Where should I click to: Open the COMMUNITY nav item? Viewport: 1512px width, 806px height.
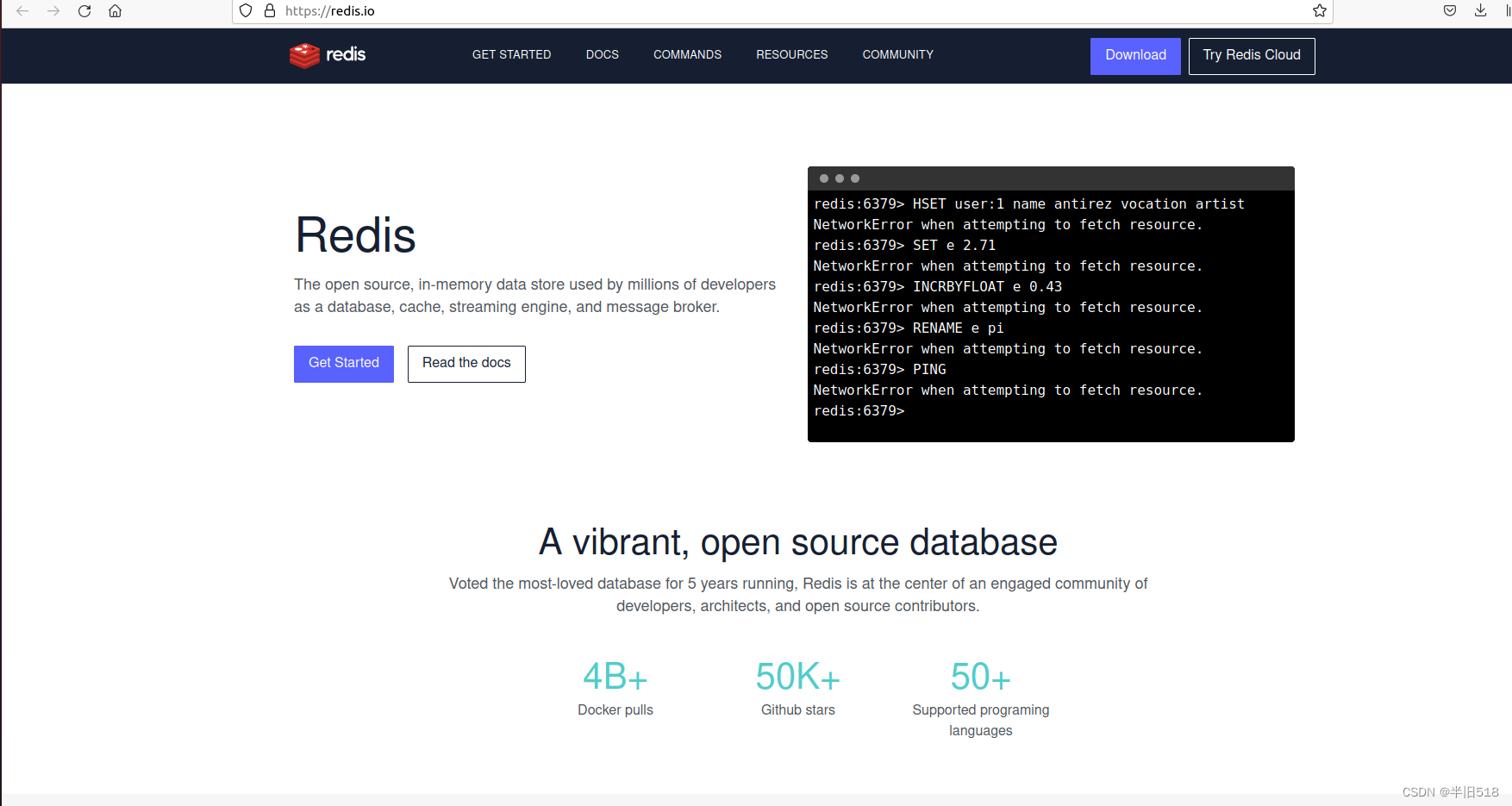tap(898, 54)
